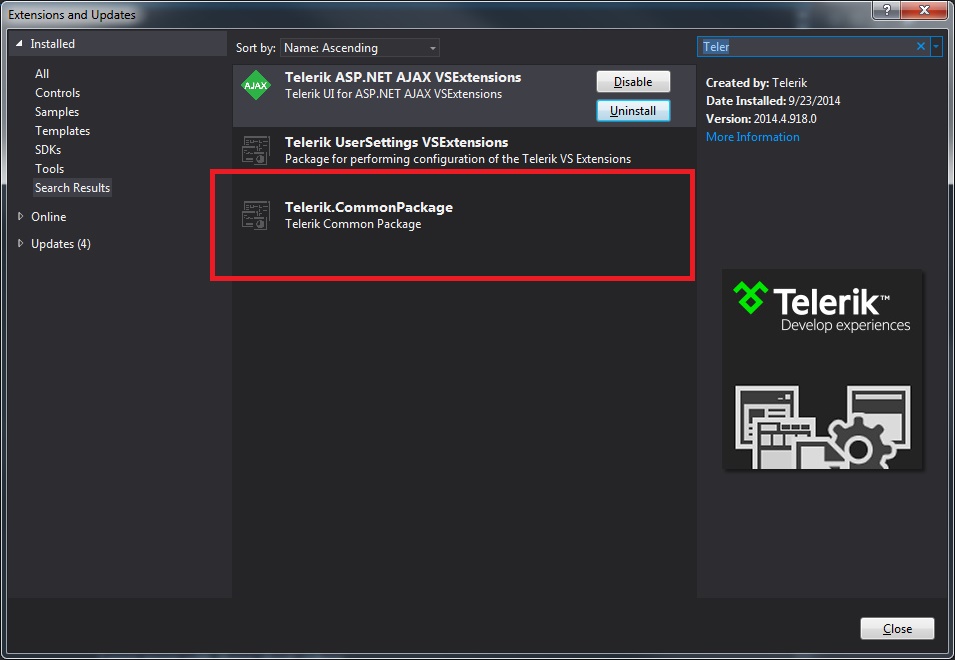Disable the Telerik ASP.NET AJAX extension
Screen dimensions: 955x660
633,82
